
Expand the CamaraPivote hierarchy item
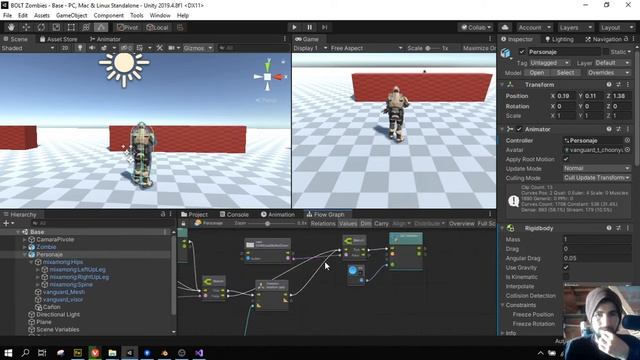point(24,240)
